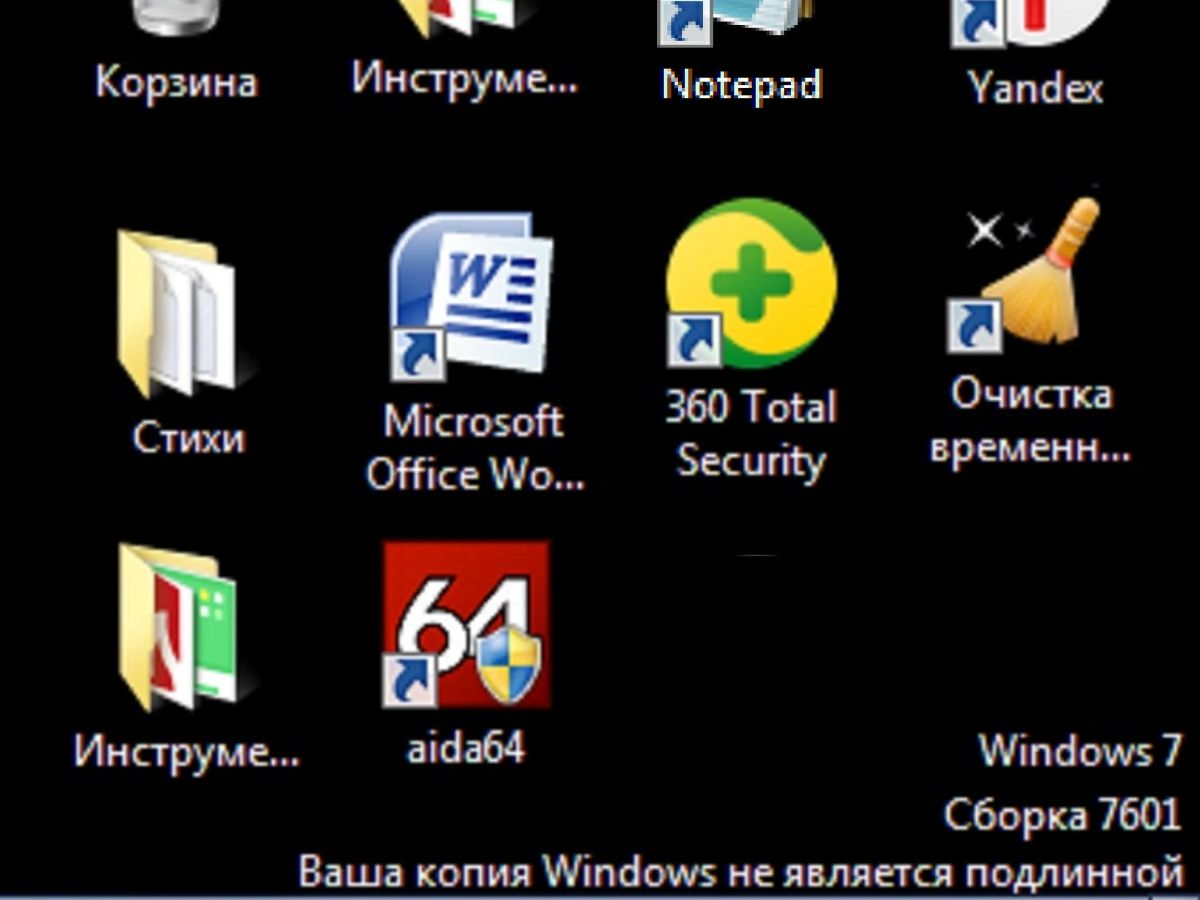This screenshot has width=1200, height=900.
Task: Select the 'Очистка временн...' label text
Action: (1030, 421)
